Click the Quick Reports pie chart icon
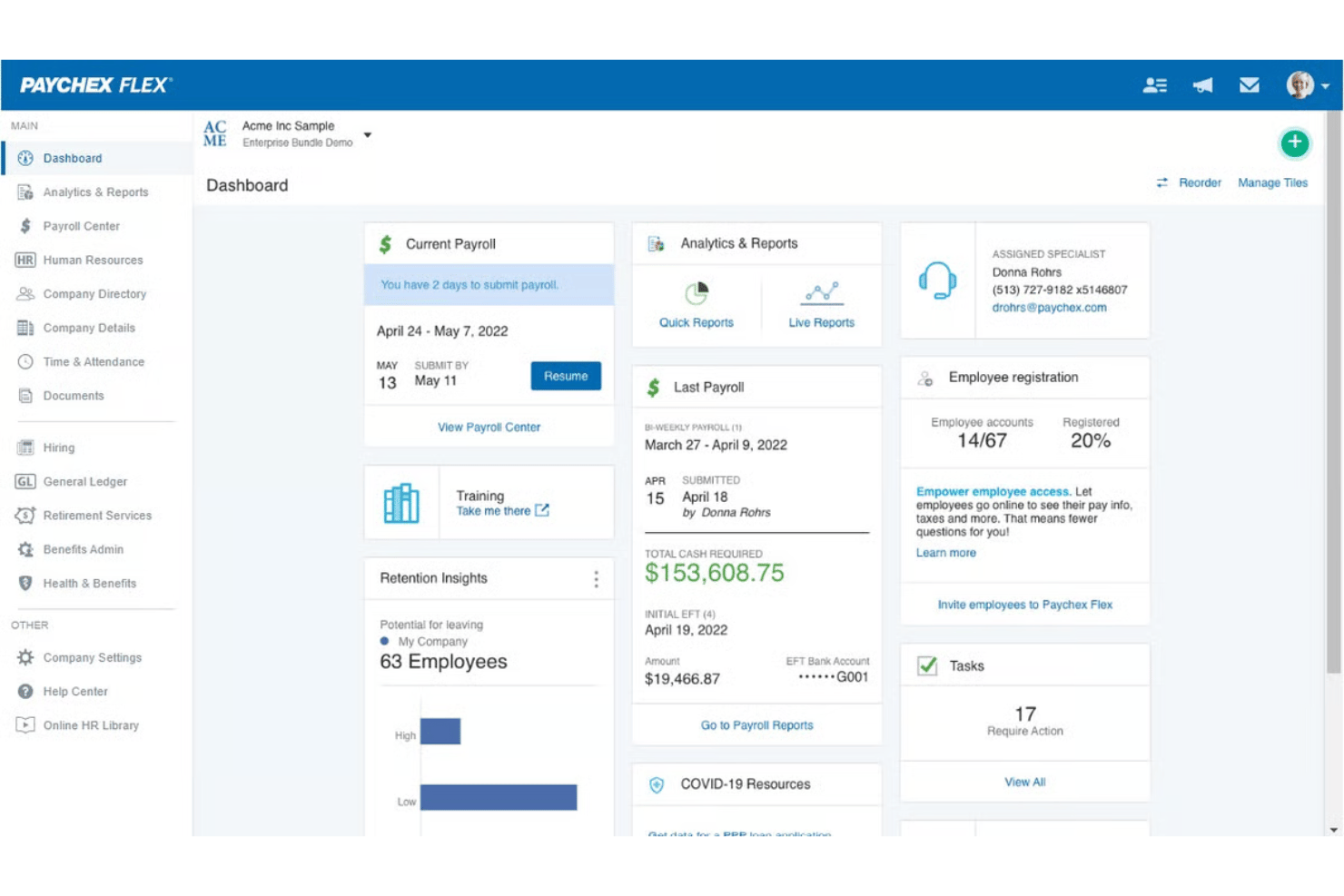This screenshot has height=896, width=1344. click(x=697, y=293)
